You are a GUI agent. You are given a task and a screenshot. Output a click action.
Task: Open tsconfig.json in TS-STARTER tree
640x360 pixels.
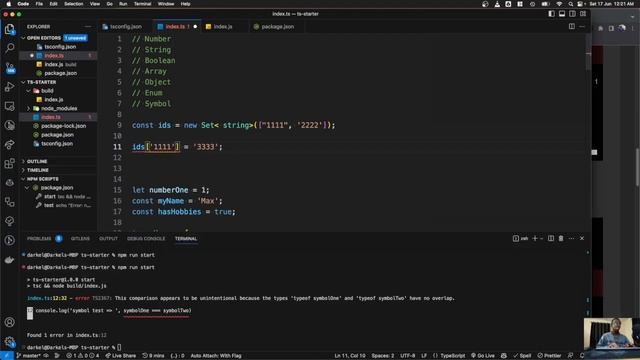57,144
